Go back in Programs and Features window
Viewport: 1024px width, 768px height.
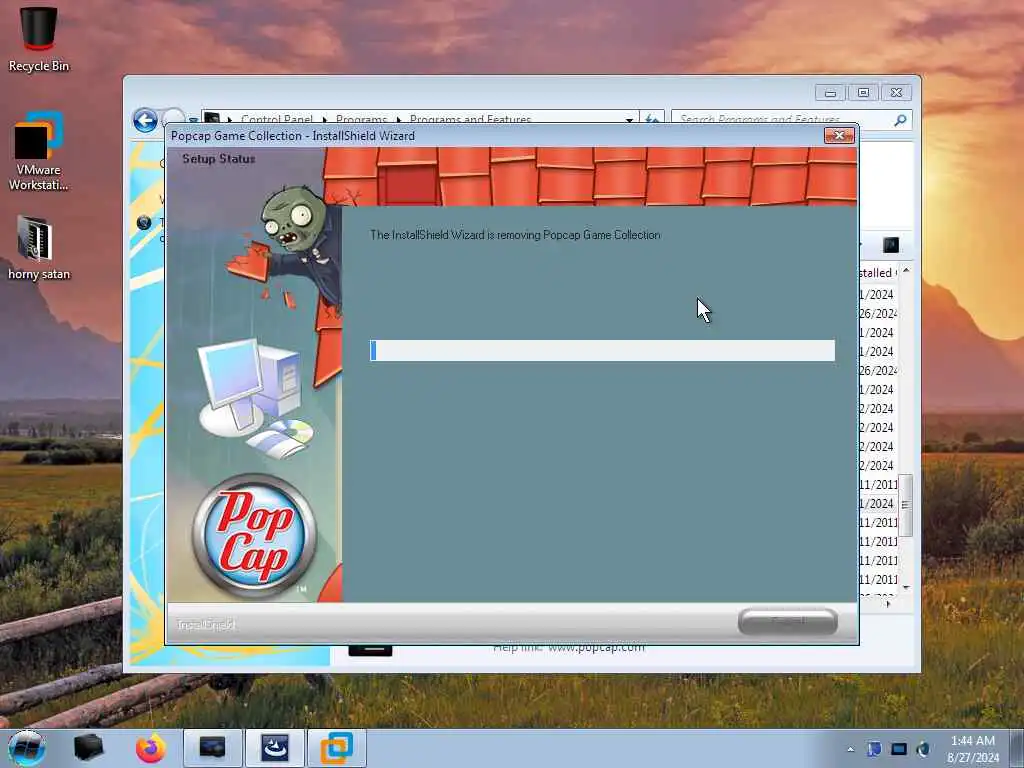point(145,120)
